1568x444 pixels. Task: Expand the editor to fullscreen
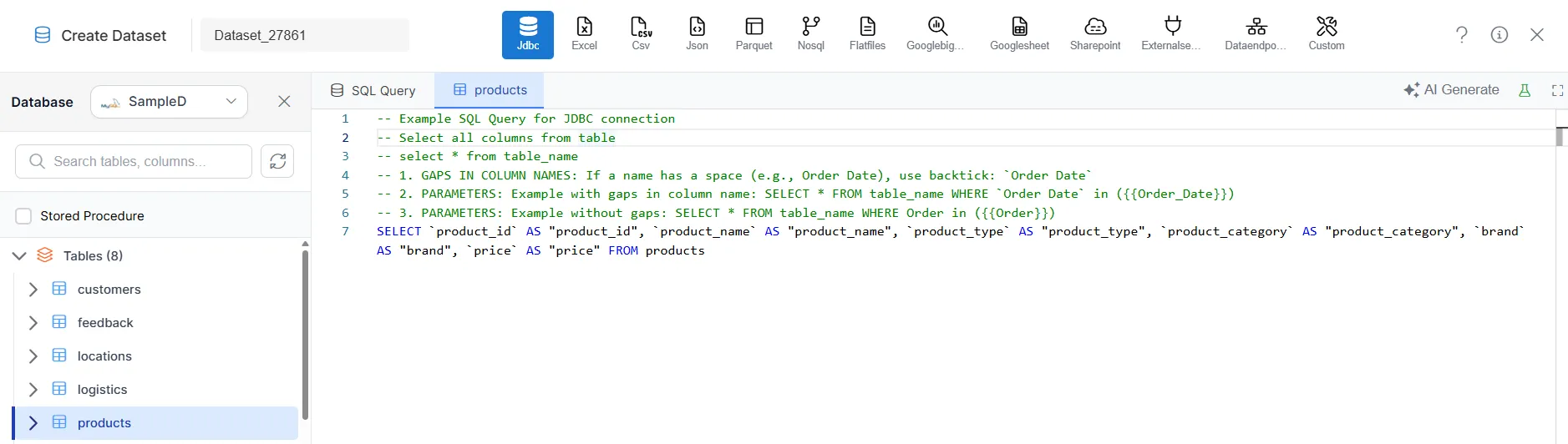1558,90
